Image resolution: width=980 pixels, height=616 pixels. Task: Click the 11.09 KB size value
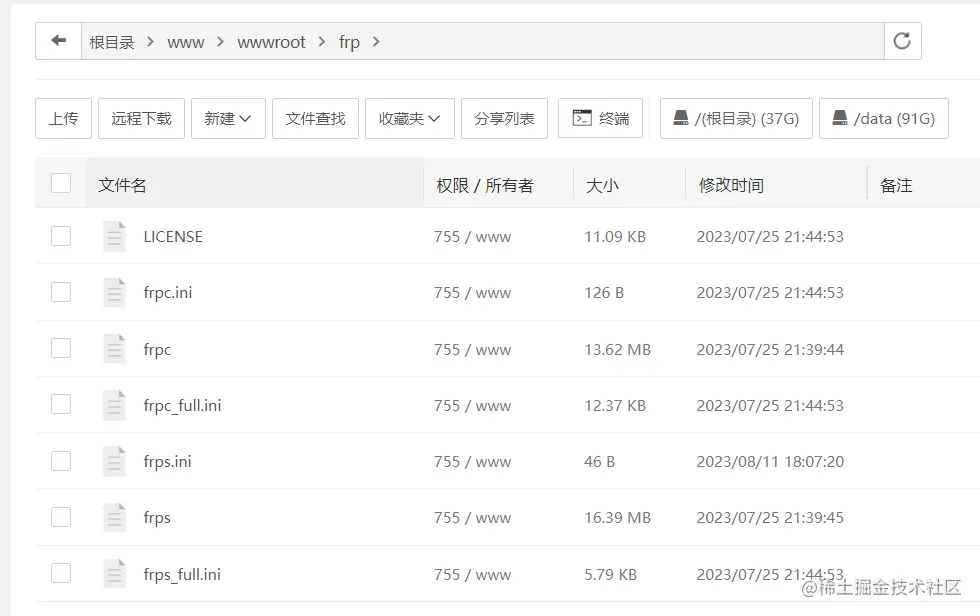click(x=615, y=237)
